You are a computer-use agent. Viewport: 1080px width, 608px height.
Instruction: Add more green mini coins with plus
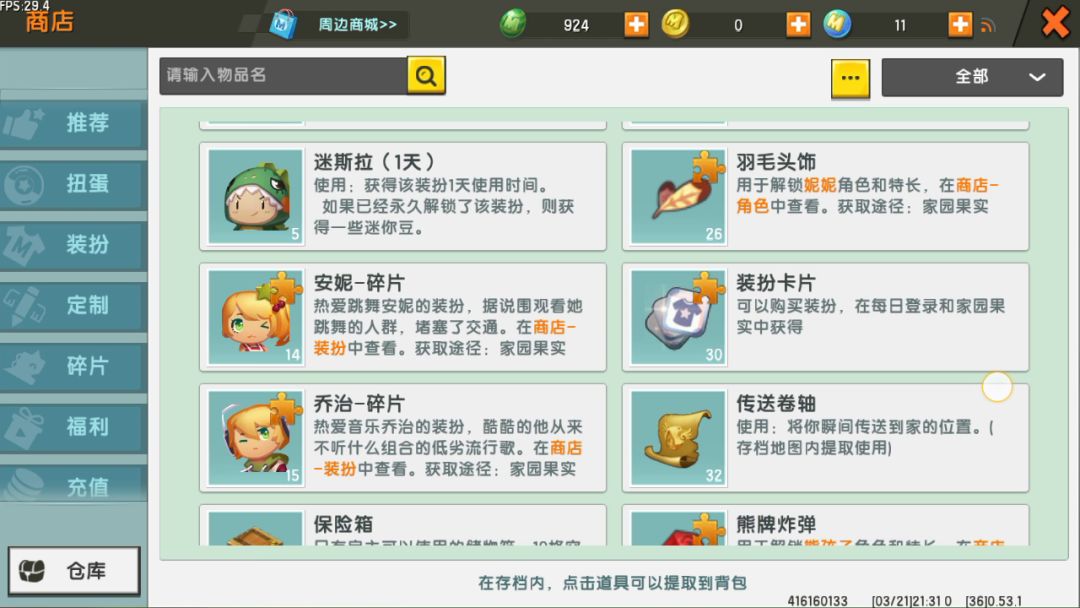[636, 25]
